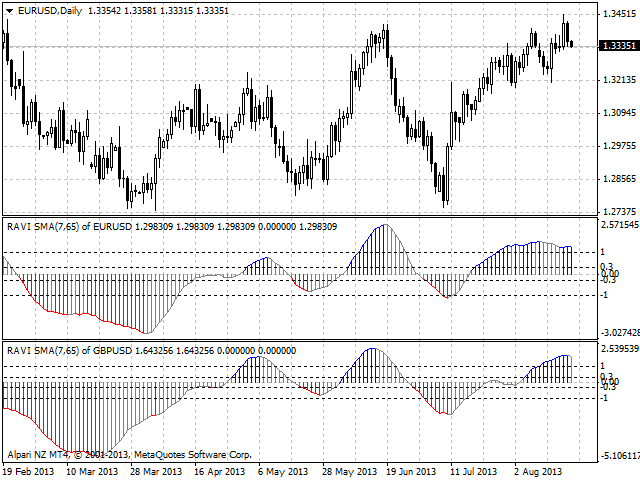Image resolution: width=640 pixels, height=480 pixels.
Task: Click the EURUSD,Daily chart title text
Action: (50, 9)
